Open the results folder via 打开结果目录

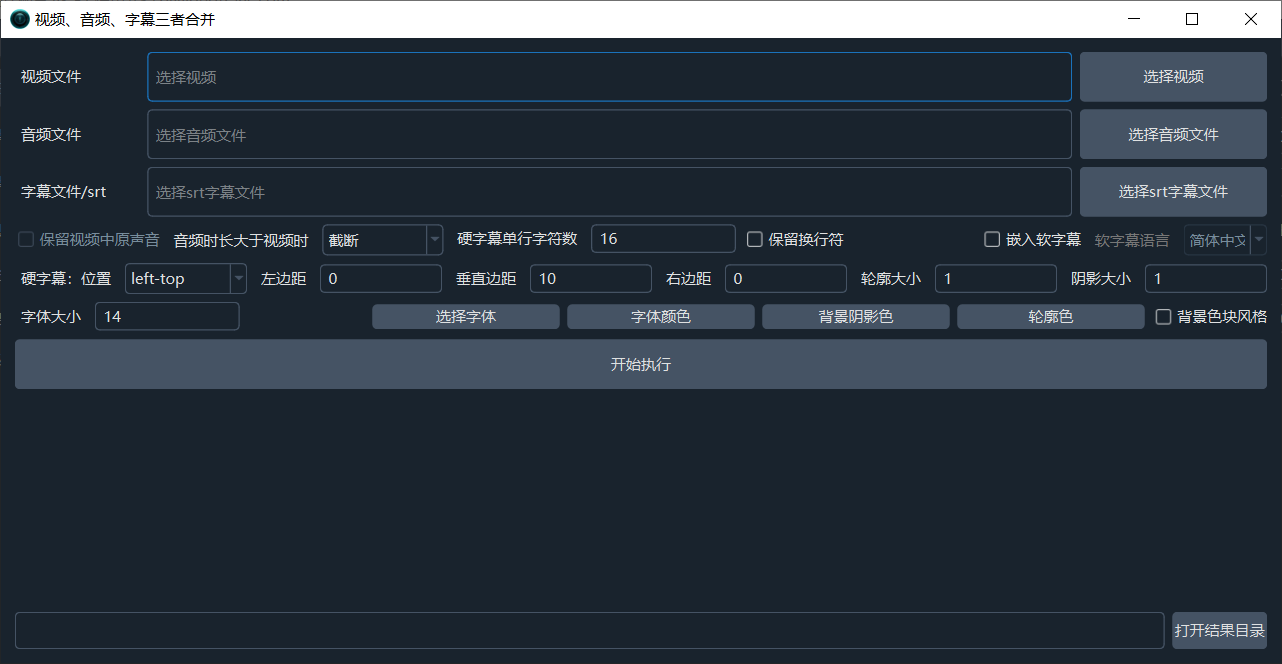1219,631
